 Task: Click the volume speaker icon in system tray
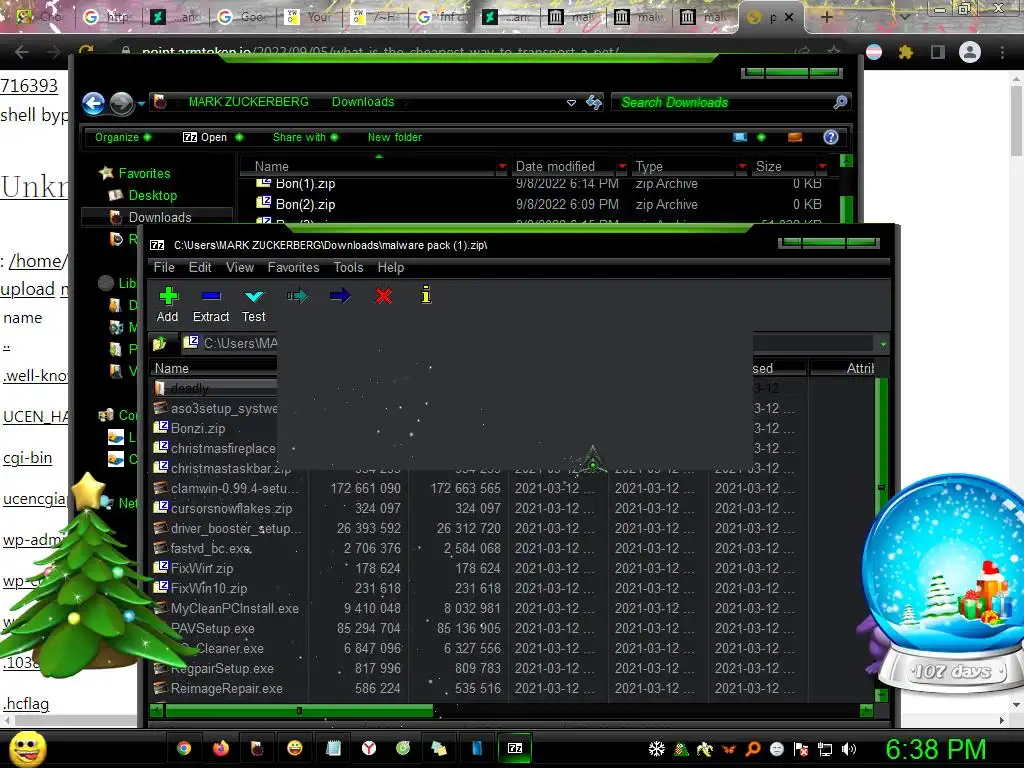point(849,749)
